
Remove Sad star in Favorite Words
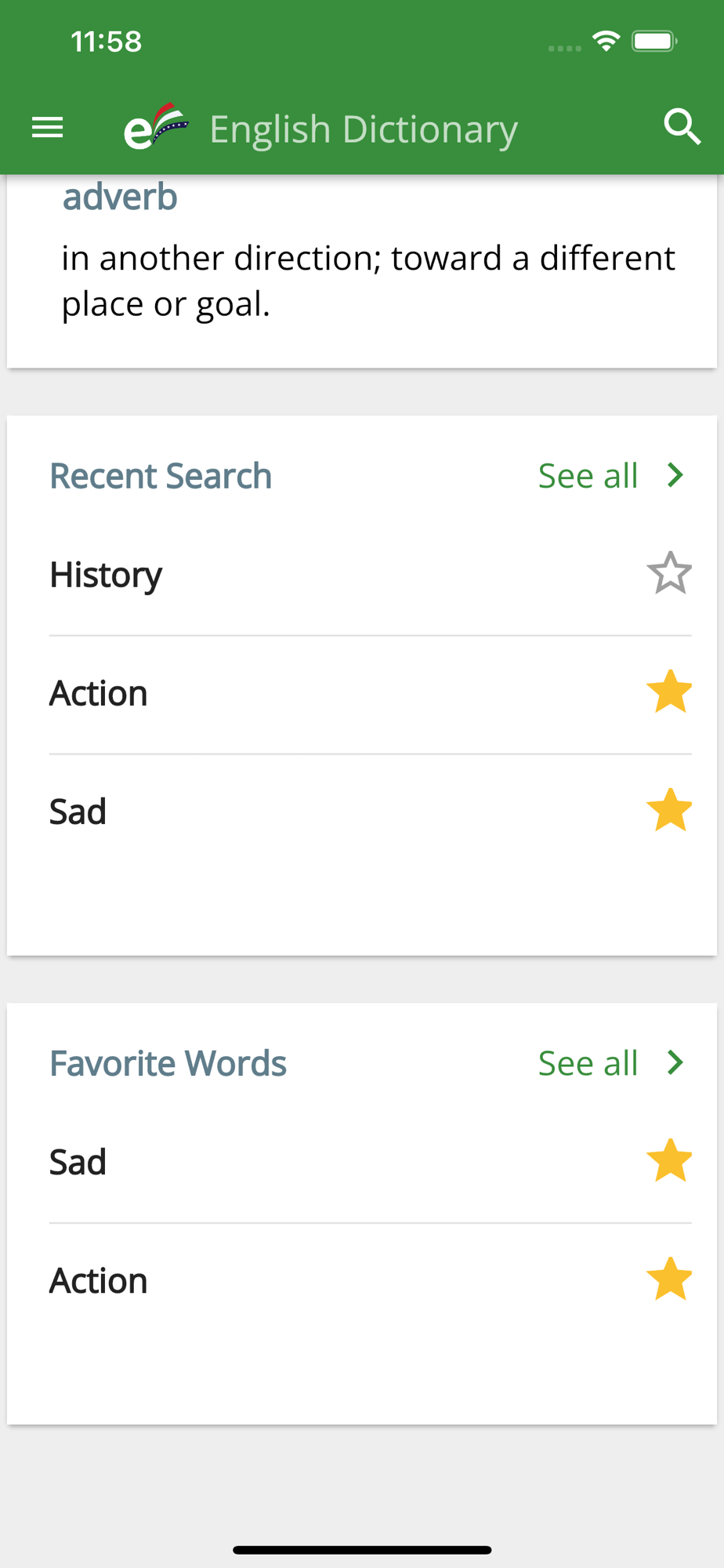pos(669,1160)
